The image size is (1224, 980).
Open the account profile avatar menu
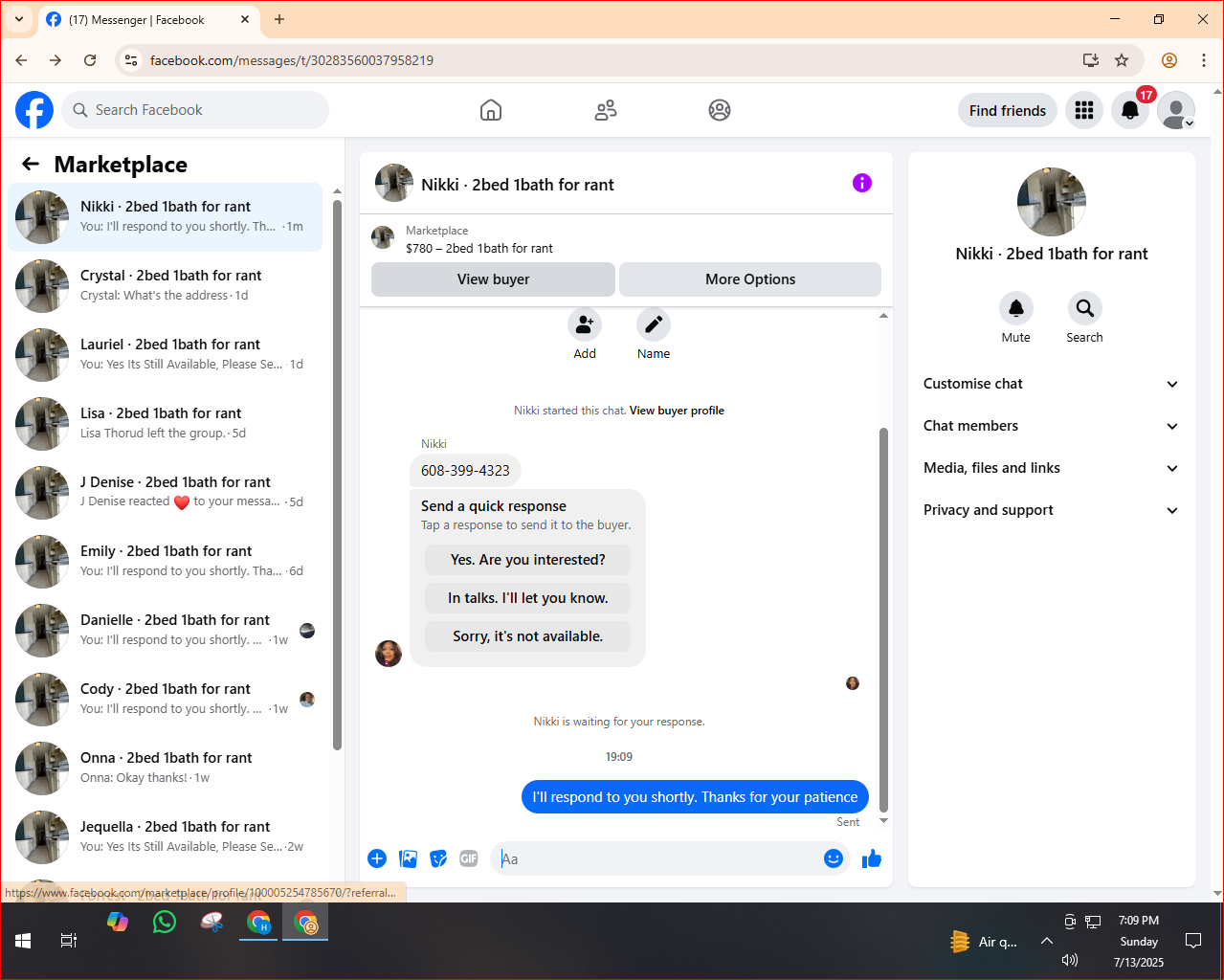click(x=1176, y=110)
